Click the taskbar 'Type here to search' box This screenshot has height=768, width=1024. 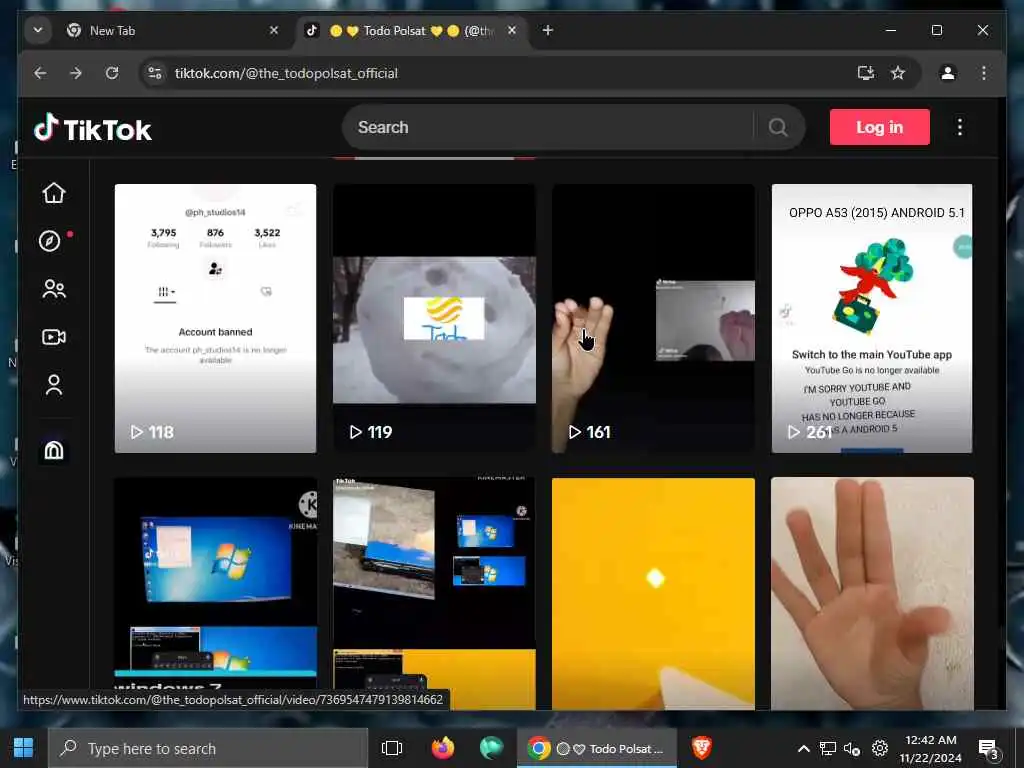click(x=208, y=748)
